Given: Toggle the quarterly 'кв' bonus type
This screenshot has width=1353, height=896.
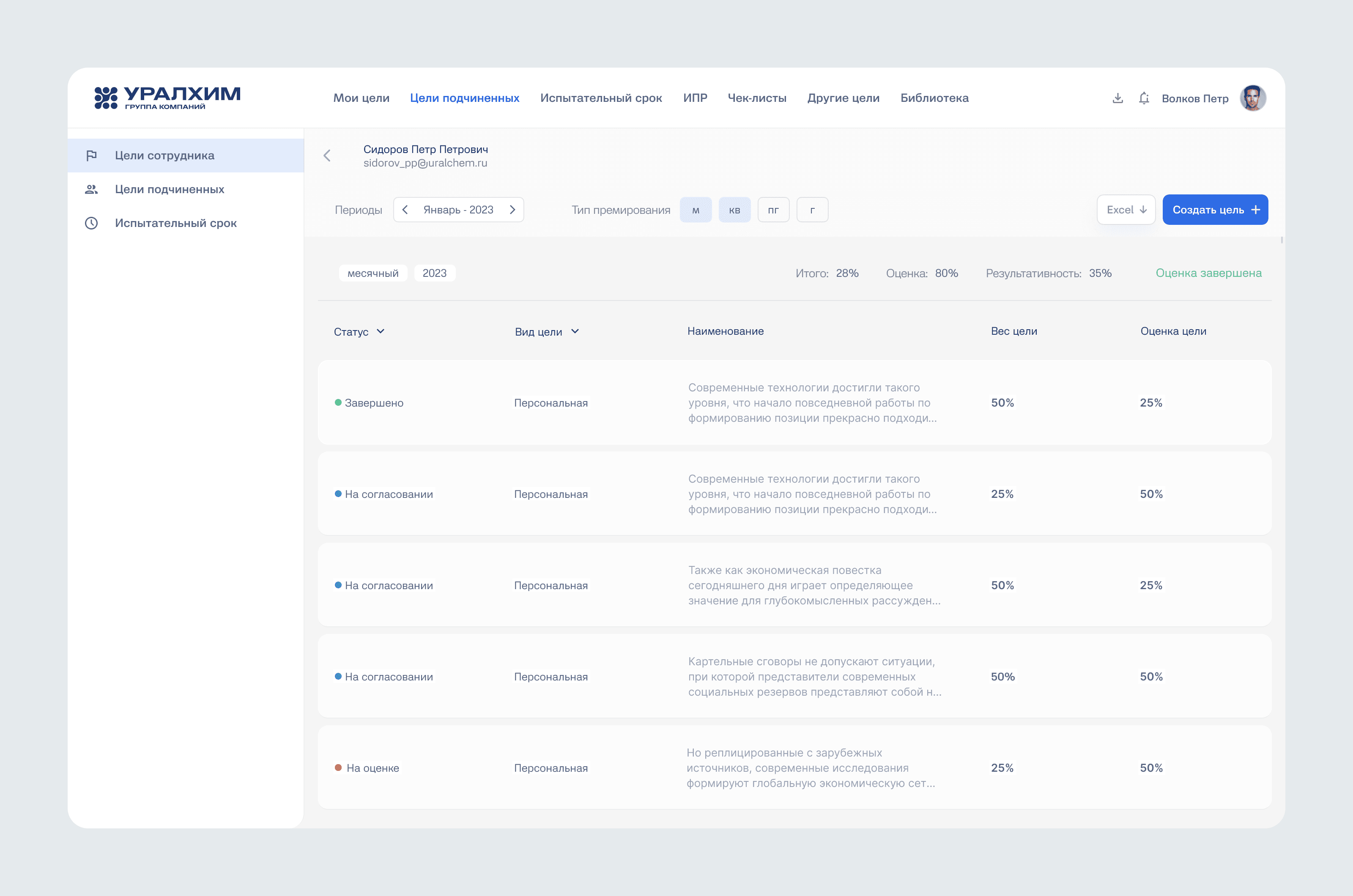Looking at the screenshot, I should pos(734,210).
